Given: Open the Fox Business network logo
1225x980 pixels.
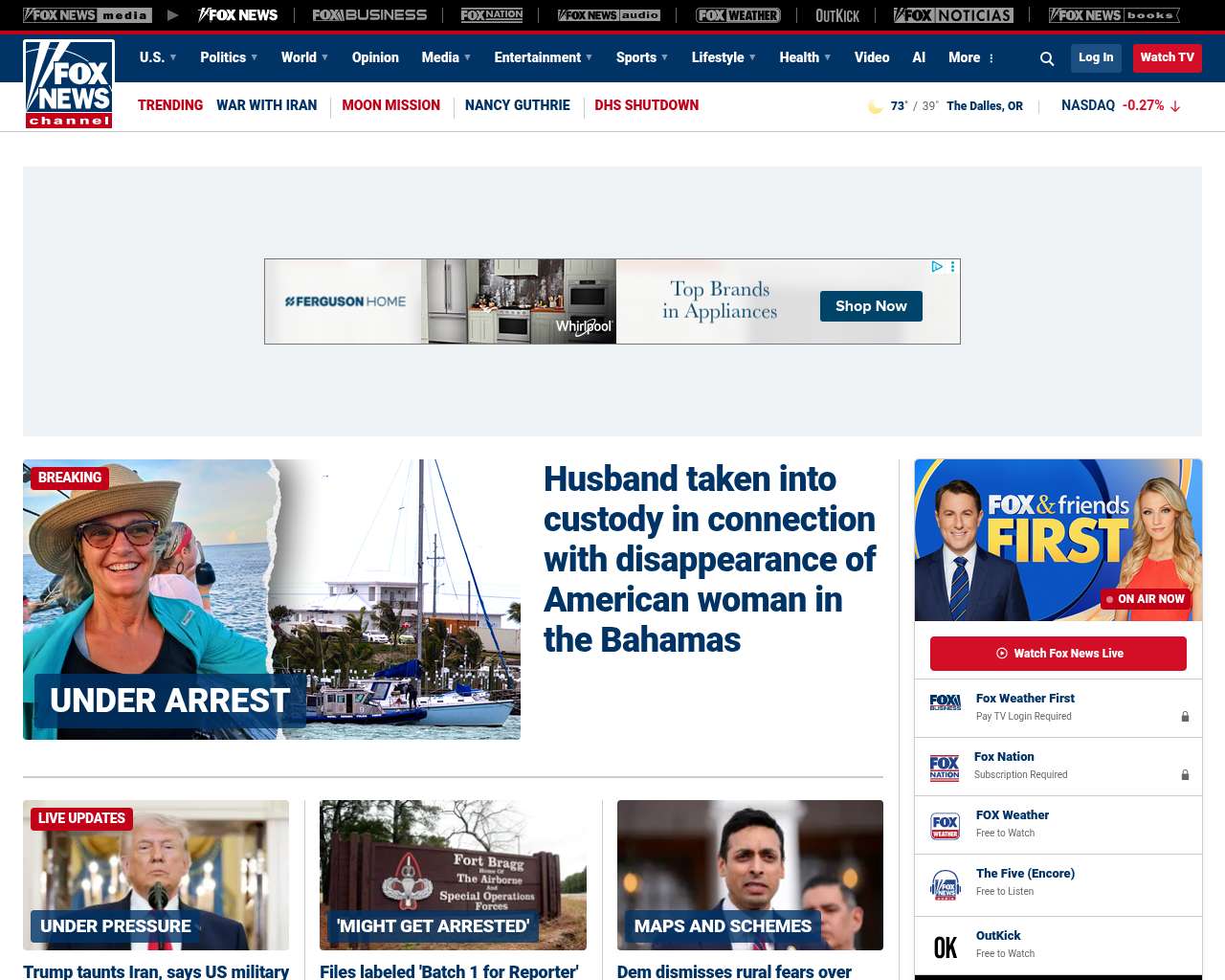Looking at the screenshot, I should click(x=369, y=15).
